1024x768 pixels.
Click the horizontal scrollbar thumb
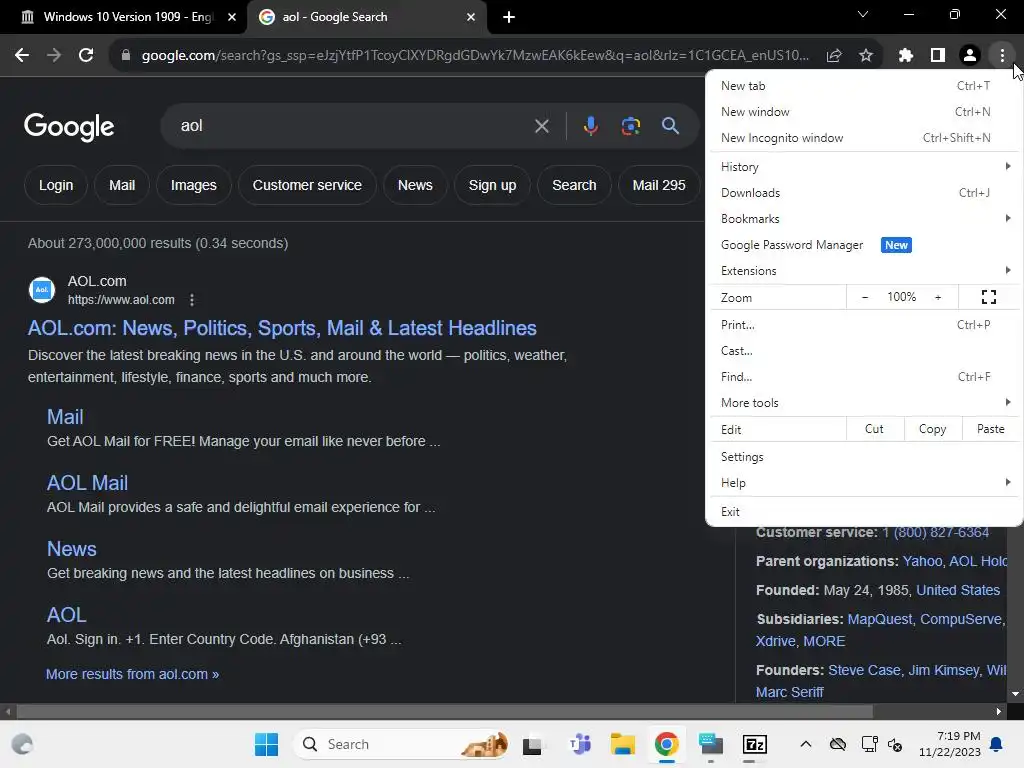click(444, 711)
